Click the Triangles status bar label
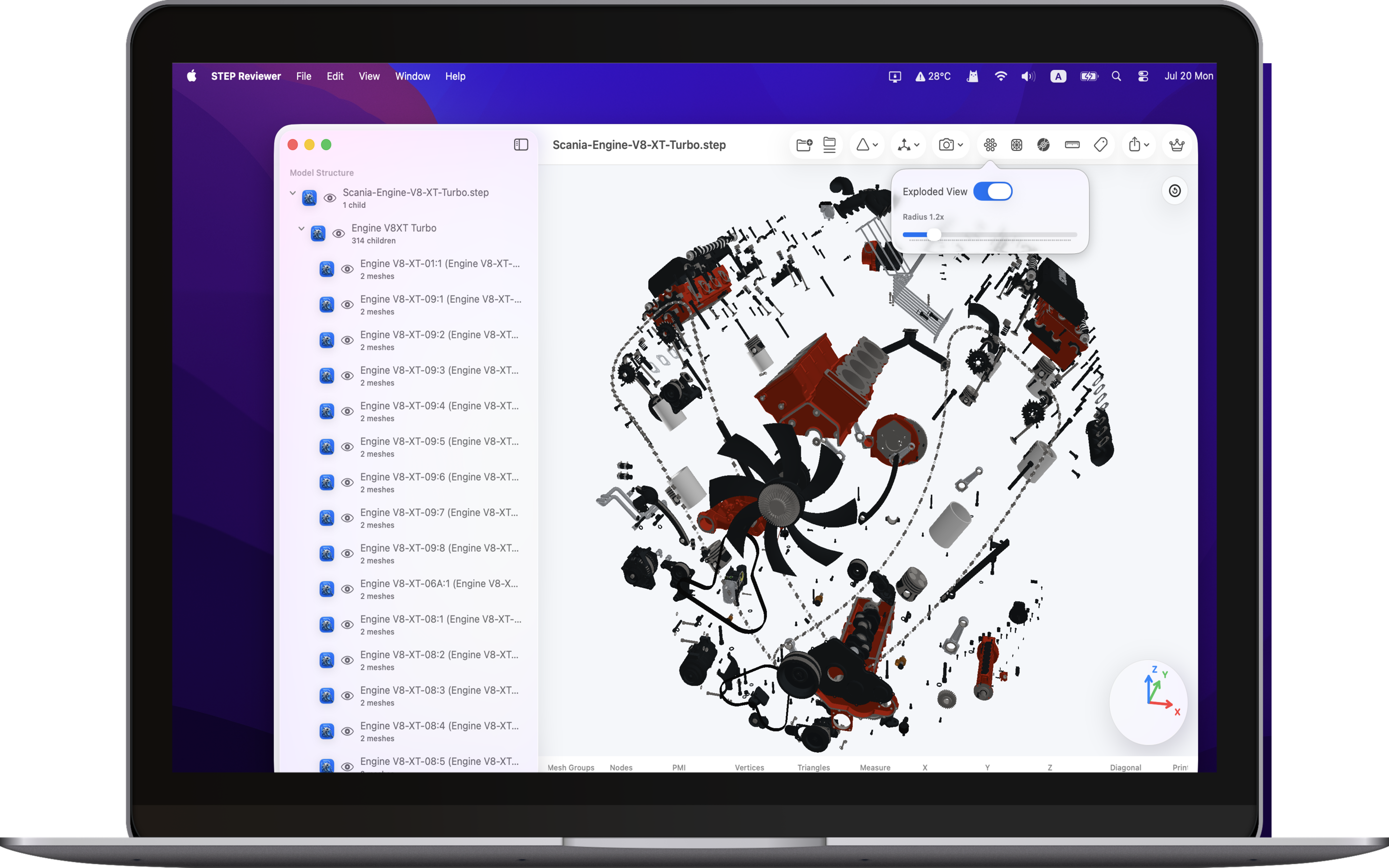This screenshot has width=1389, height=868. click(x=813, y=768)
